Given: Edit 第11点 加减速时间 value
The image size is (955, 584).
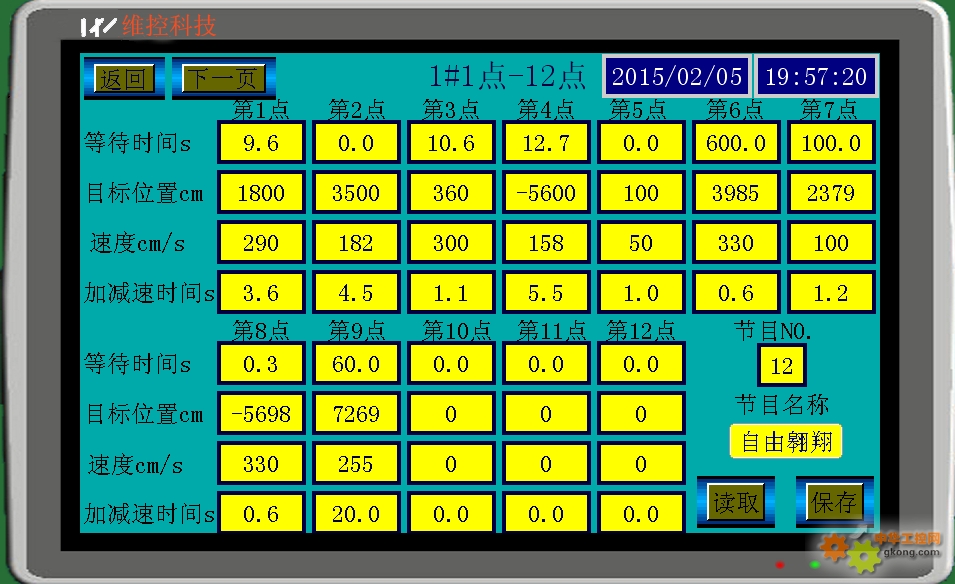Looking at the screenshot, I should tap(546, 513).
